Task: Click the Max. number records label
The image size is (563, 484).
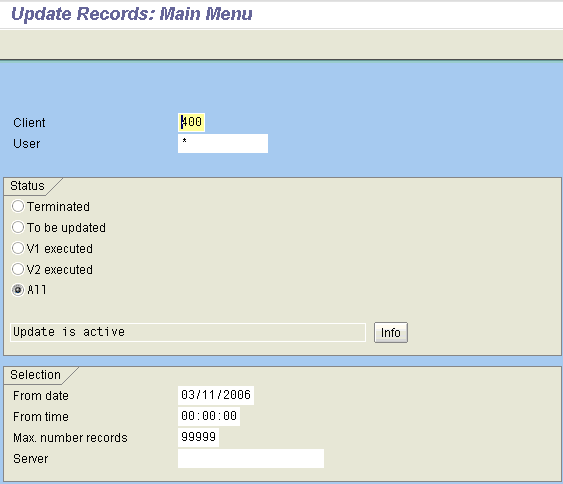Action: 70,438
